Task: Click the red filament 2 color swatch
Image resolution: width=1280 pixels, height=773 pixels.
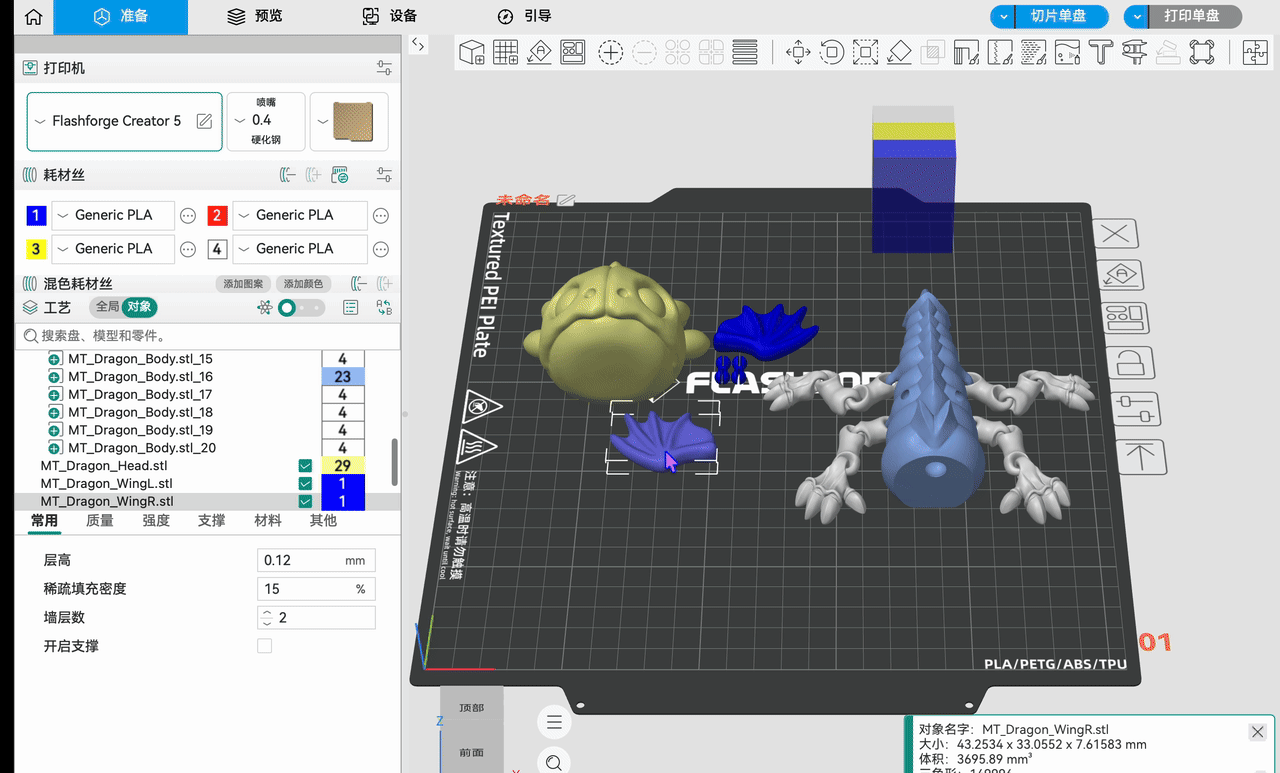Action: (217, 216)
